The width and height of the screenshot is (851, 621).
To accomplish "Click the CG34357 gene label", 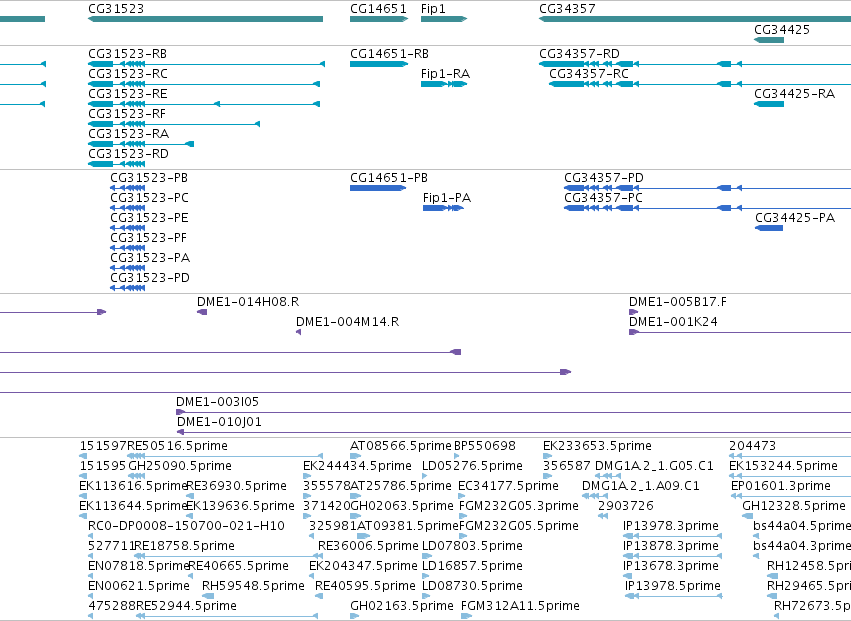I will click(567, 9).
